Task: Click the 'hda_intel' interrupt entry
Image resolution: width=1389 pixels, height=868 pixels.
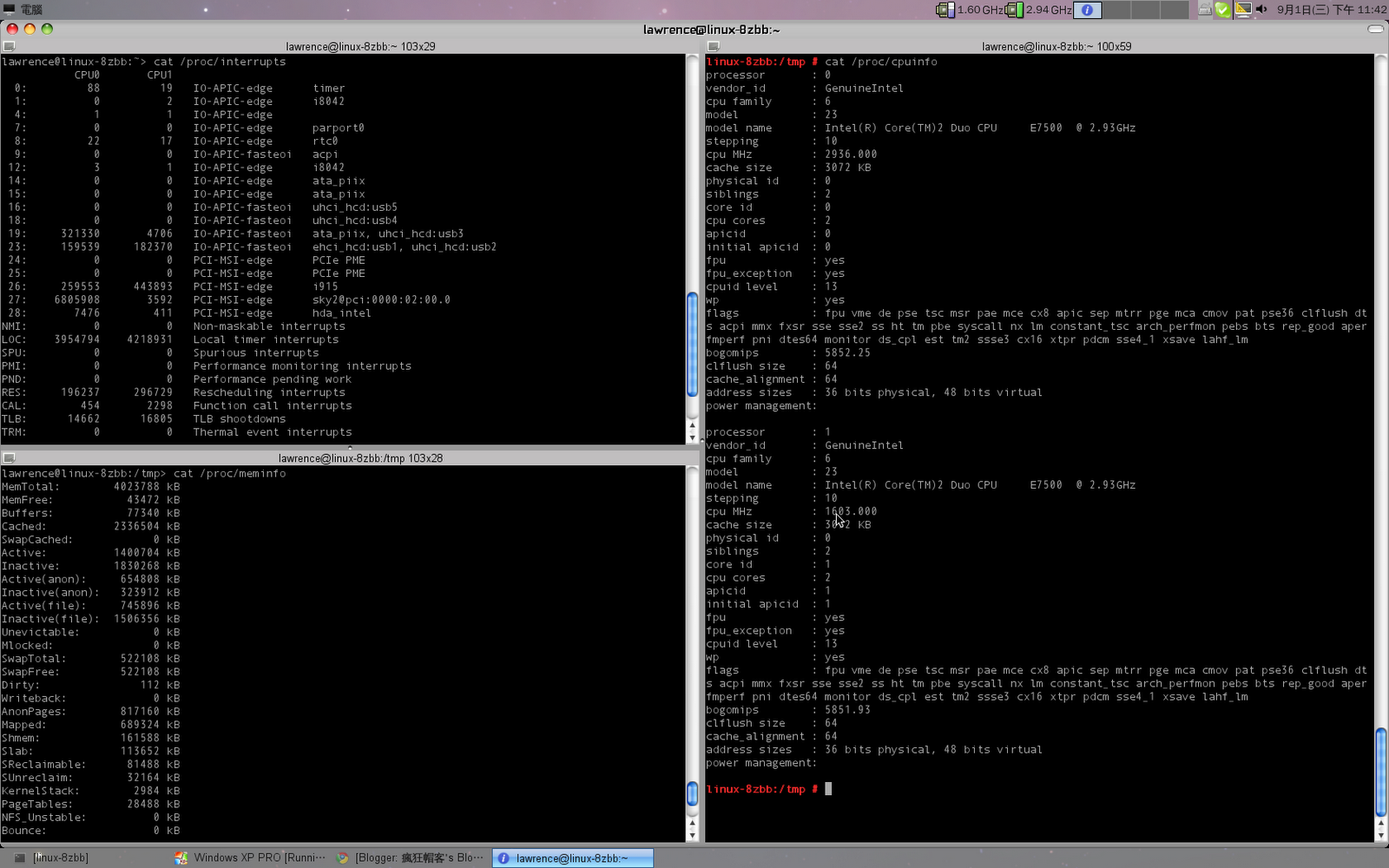Action: [x=342, y=312]
